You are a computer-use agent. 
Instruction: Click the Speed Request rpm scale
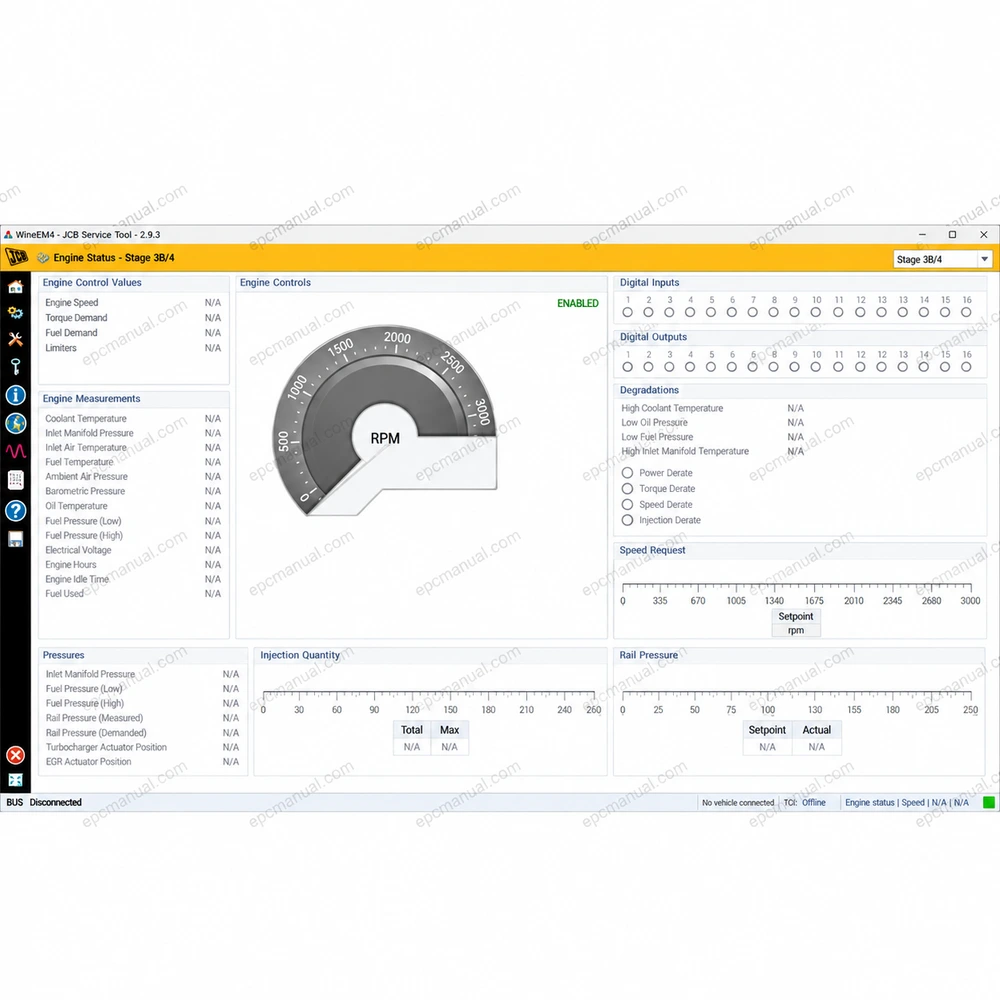tap(797, 594)
